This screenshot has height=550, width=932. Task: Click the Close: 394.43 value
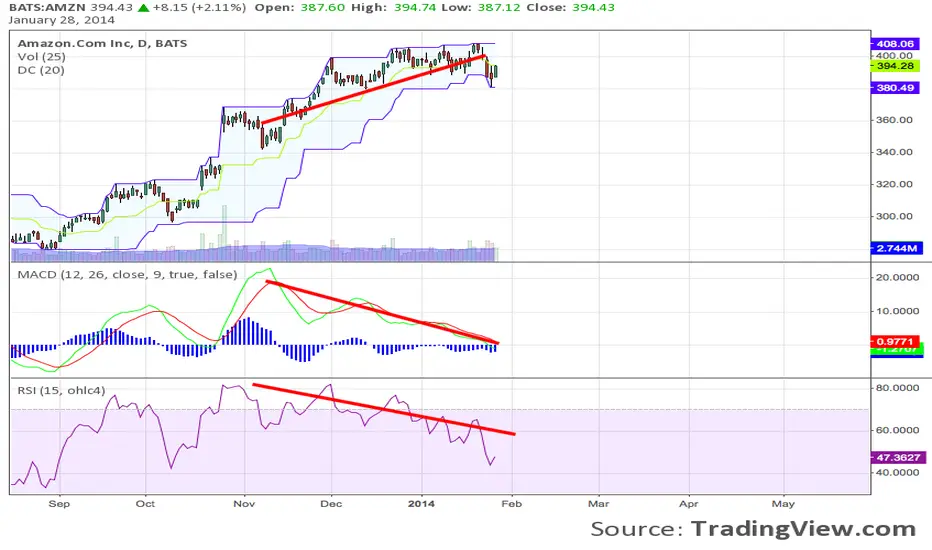click(x=571, y=8)
